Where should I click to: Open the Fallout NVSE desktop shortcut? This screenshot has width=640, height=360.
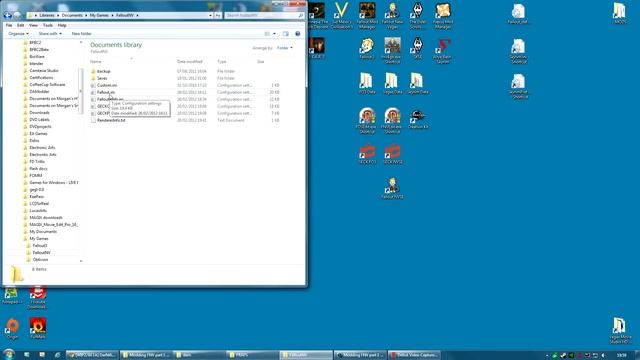coord(392,188)
